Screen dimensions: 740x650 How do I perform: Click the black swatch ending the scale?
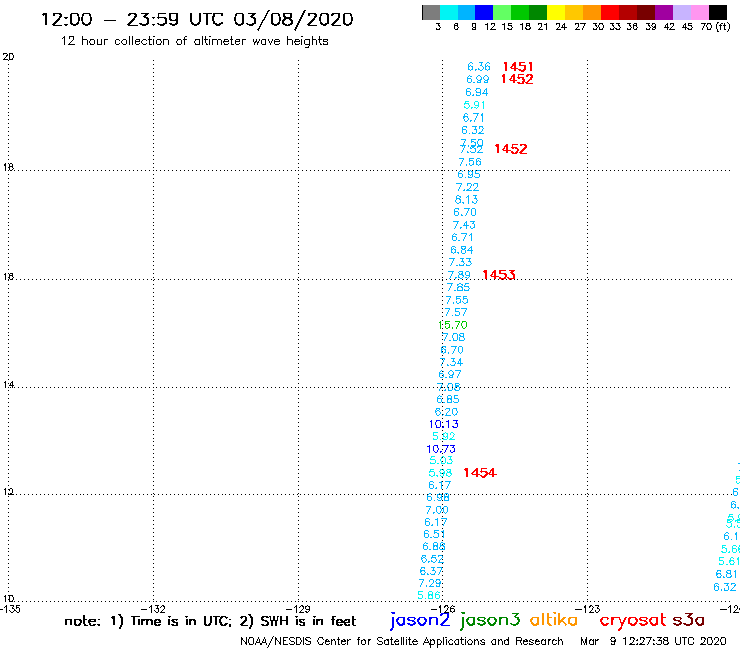(x=717, y=12)
